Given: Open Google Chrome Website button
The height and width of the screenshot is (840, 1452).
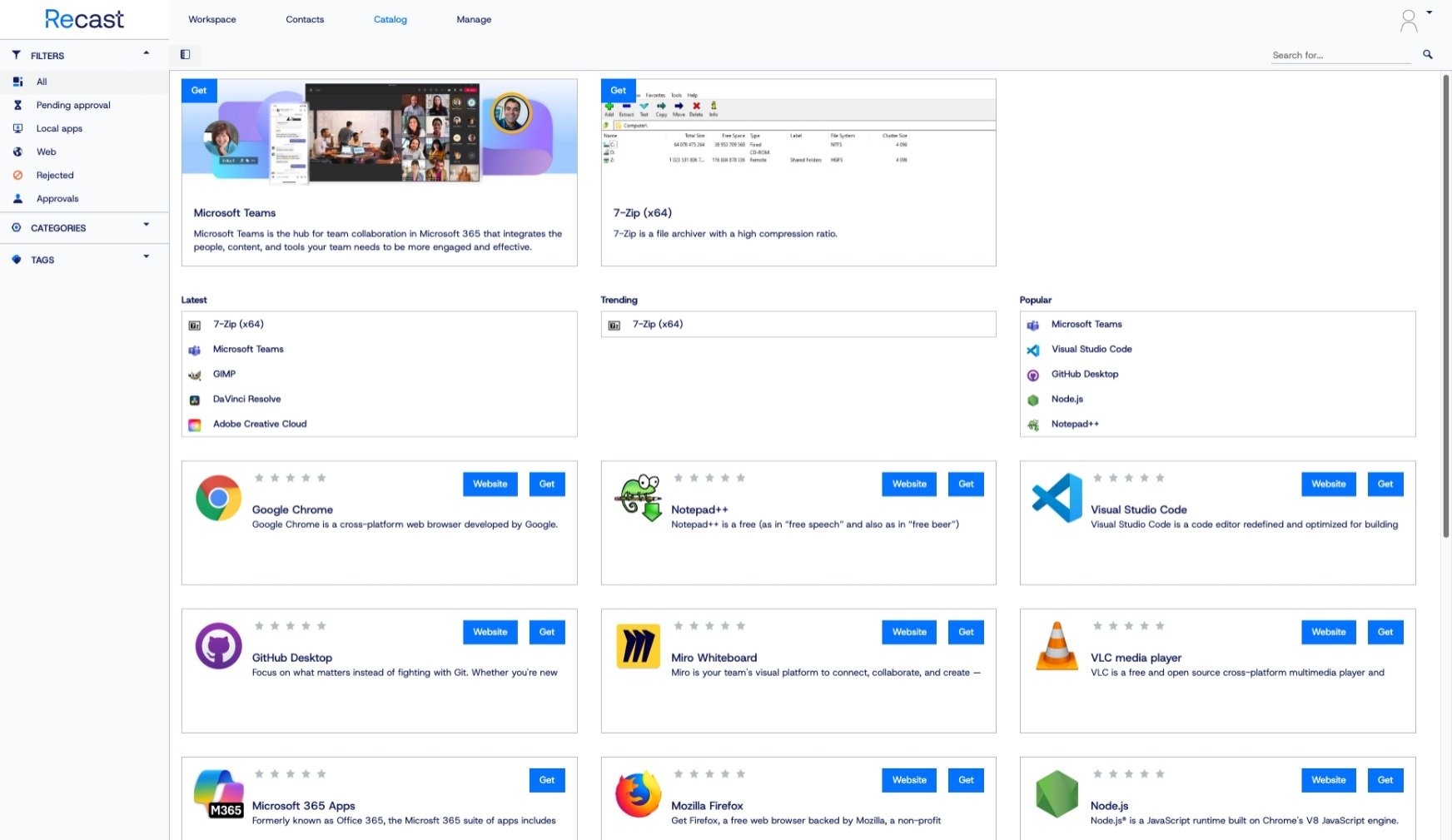Looking at the screenshot, I should (x=490, y=485).
